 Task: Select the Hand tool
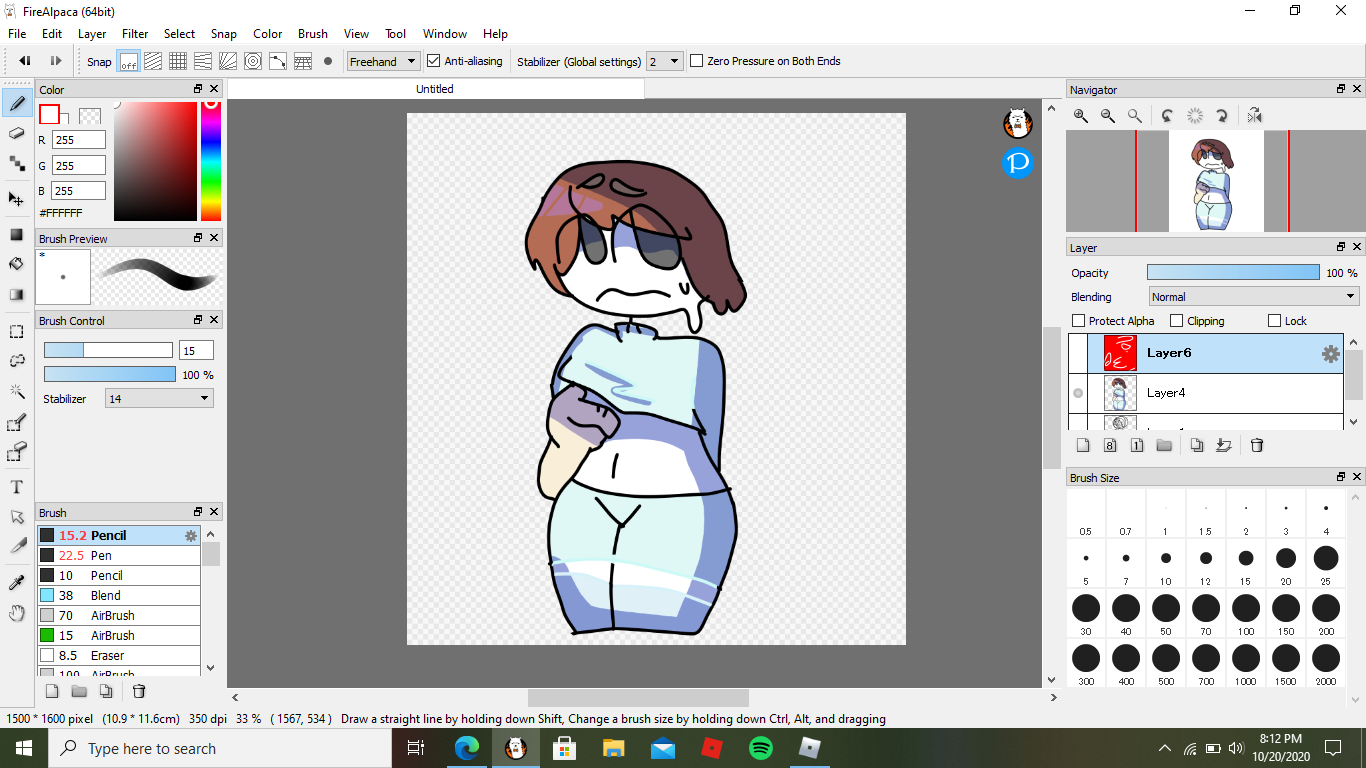pyautogui.click(x=17, y=612)
